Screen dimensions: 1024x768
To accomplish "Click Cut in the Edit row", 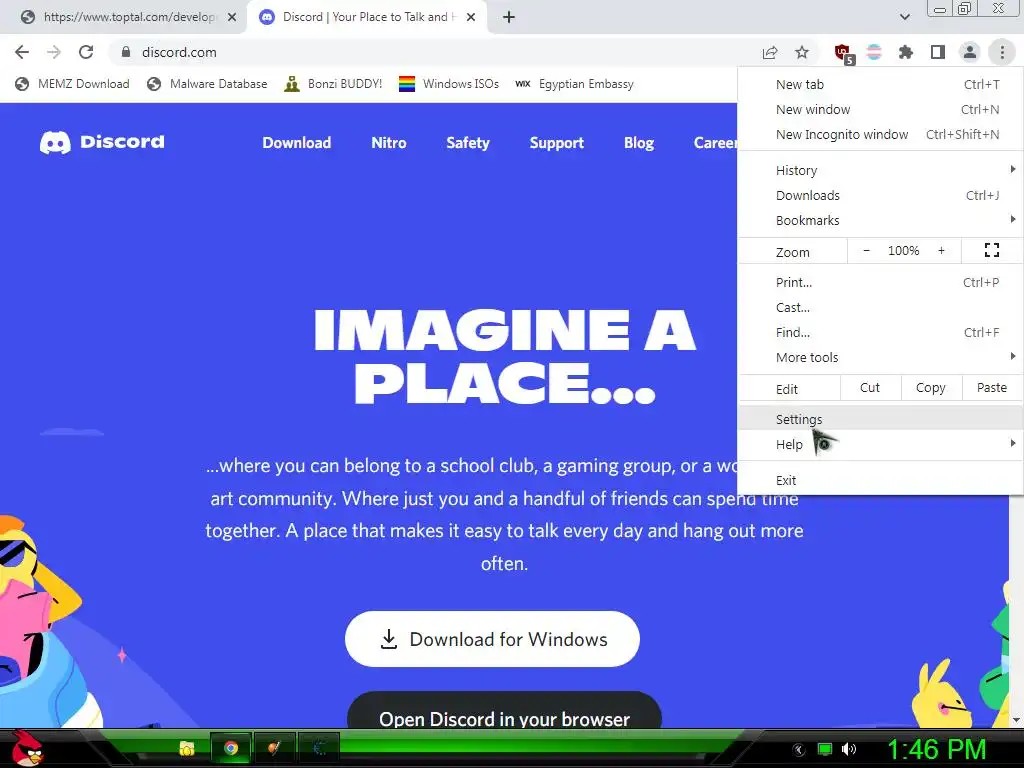I will (870, 388).
